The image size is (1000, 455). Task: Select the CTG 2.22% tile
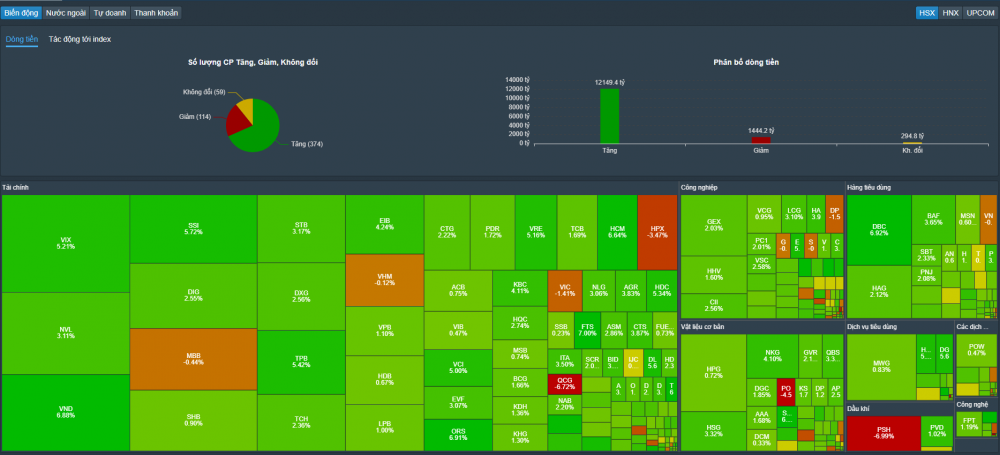[447, 232]
